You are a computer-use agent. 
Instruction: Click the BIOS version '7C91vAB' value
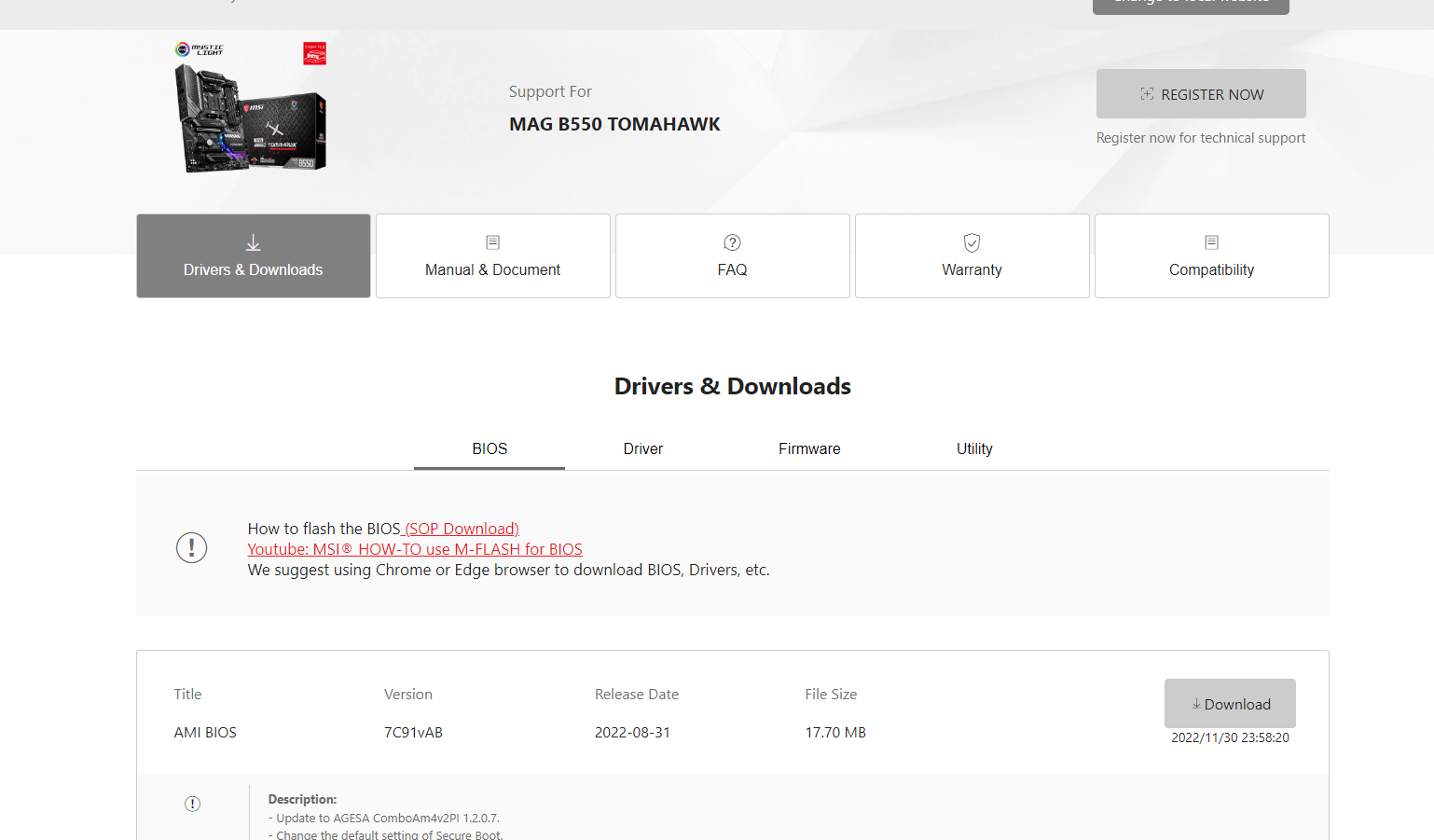click(x=413, y=733)
